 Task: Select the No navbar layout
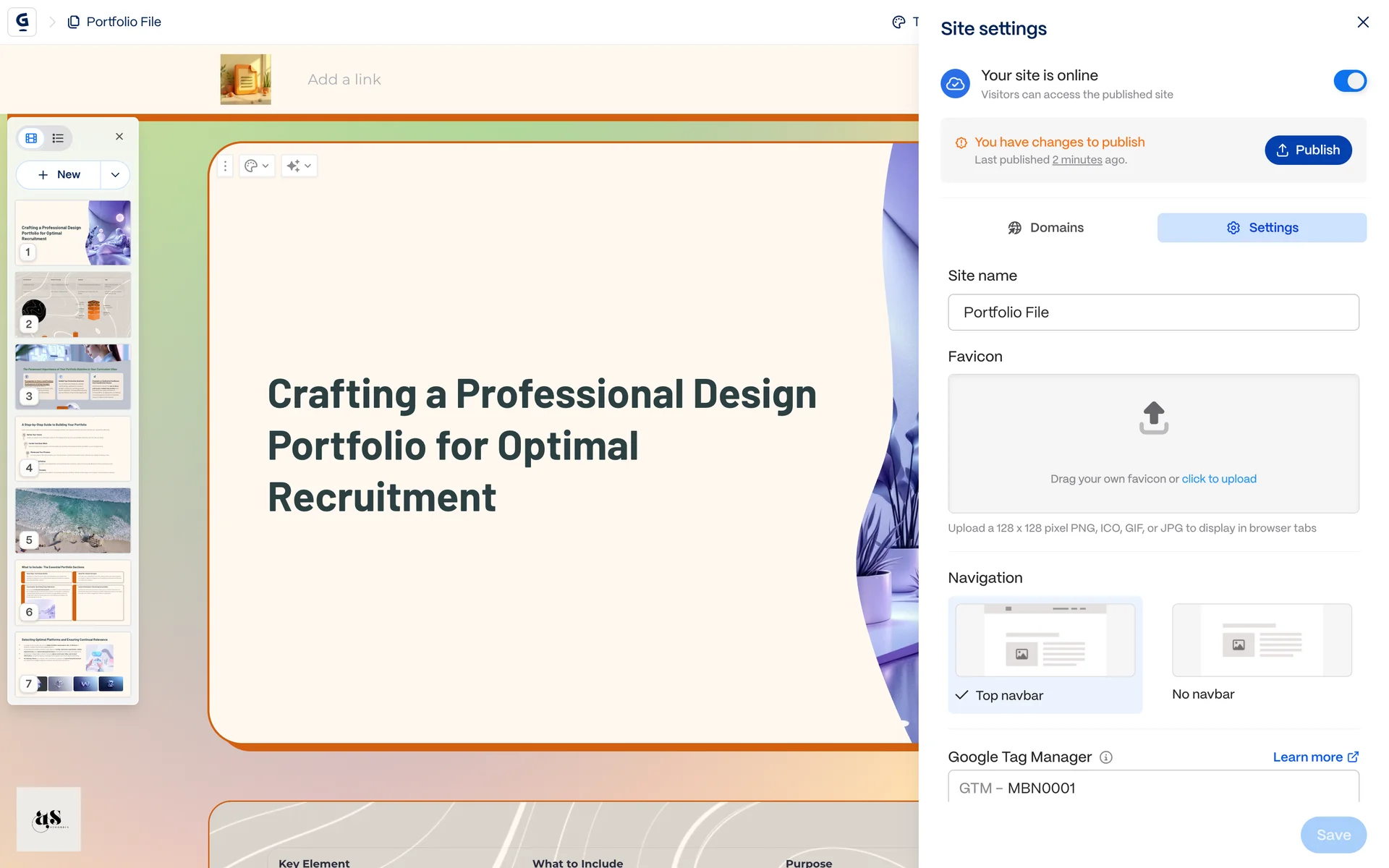[1261, 652]
